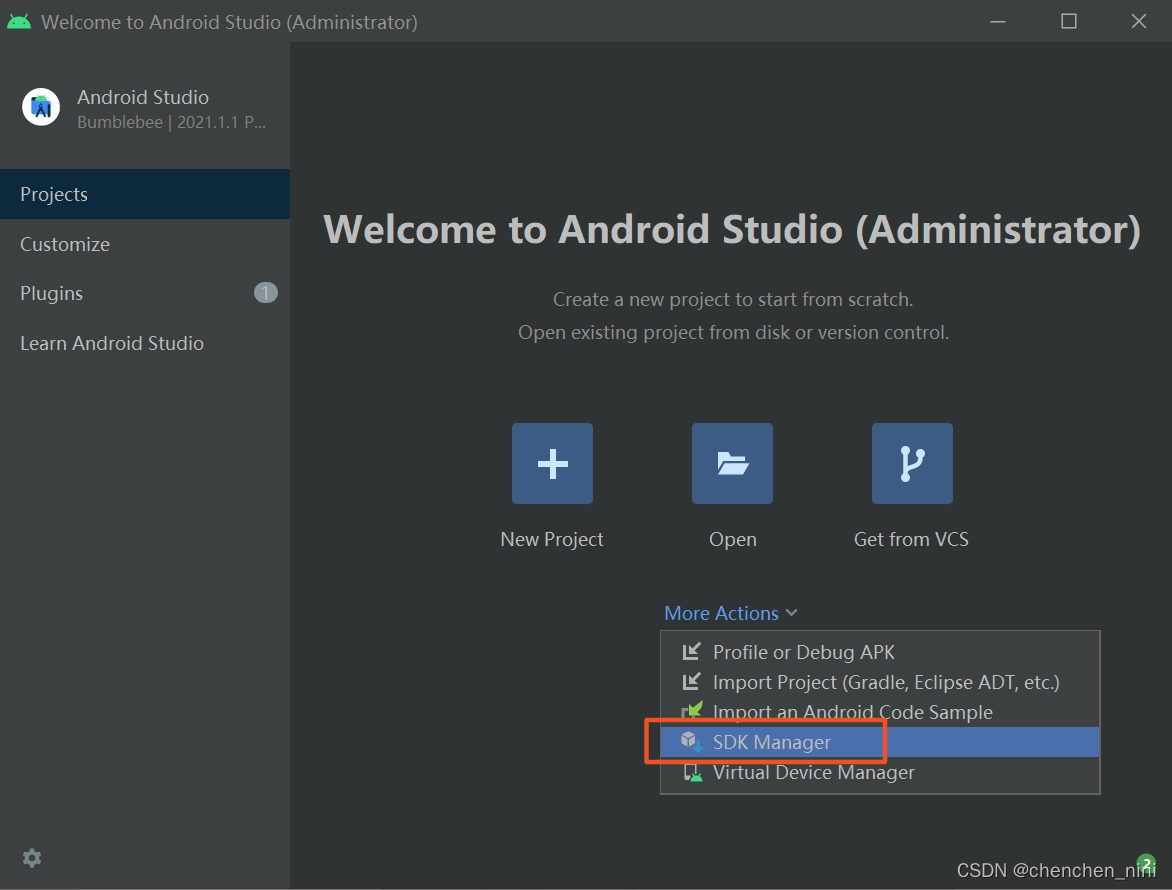Click the Import Project arrow icon
This screenshot has height=890, width=1172.
[x=691, y=682]
